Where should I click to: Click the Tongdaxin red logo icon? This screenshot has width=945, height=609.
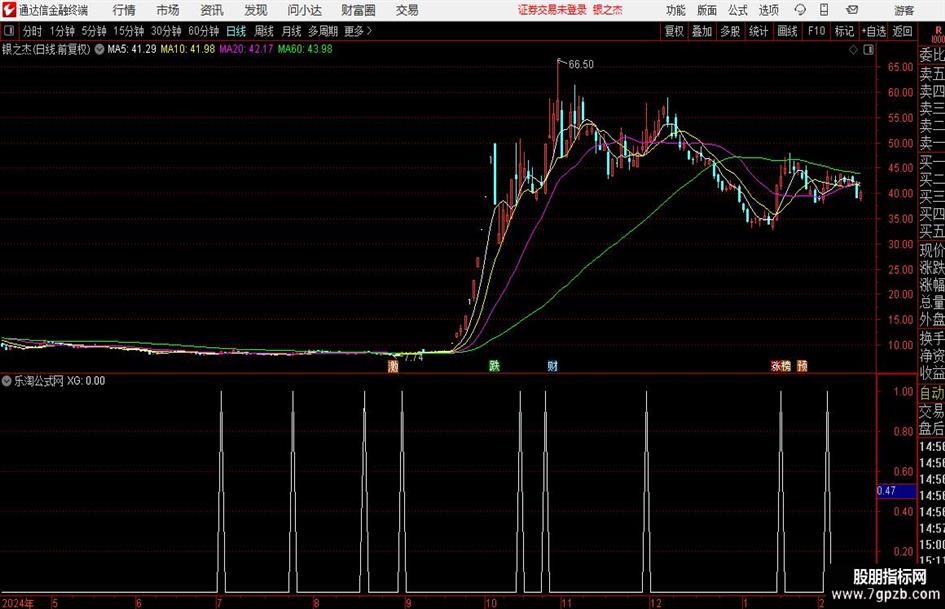9,10
